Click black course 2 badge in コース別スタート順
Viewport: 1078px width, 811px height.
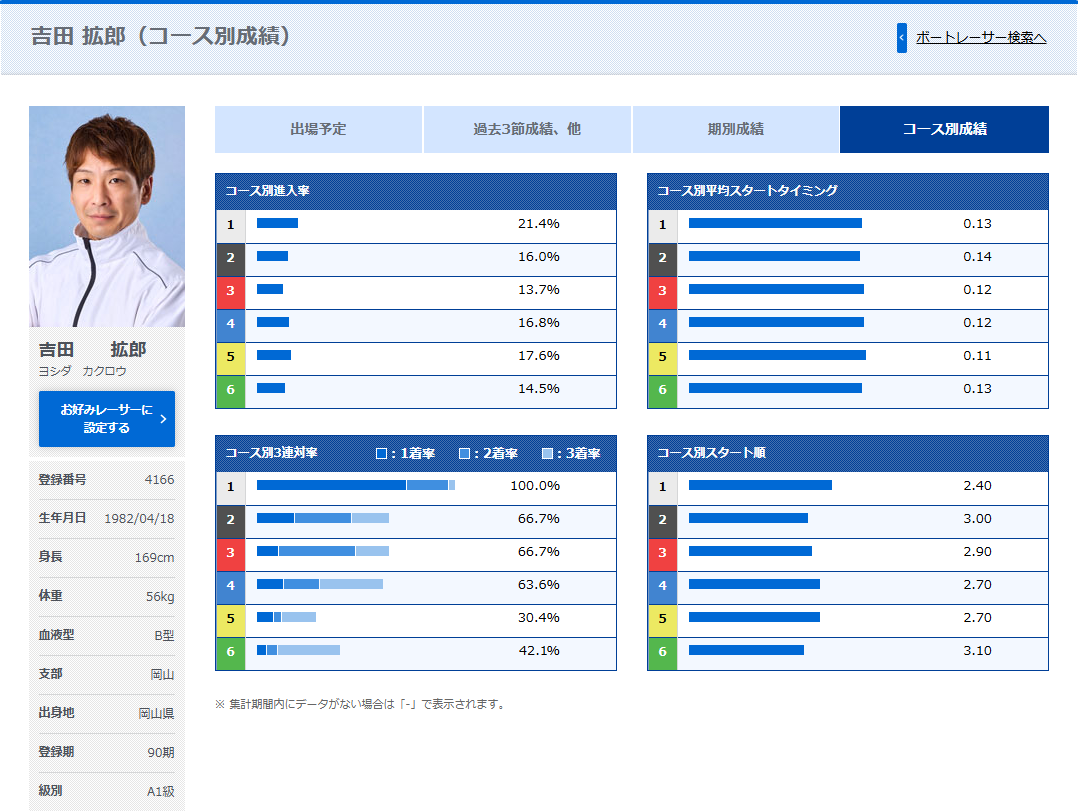(663, 520)
